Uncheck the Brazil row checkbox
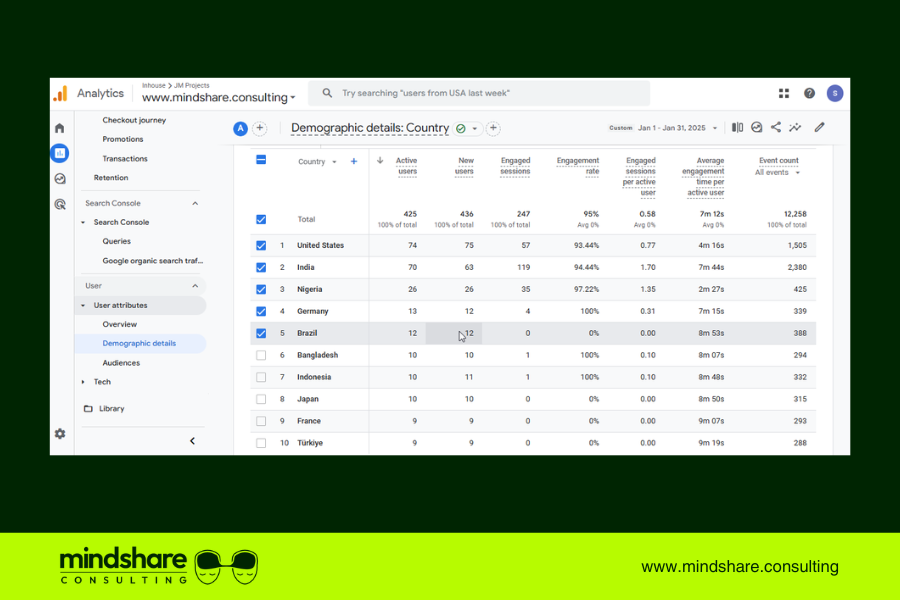Screen dimensions: 900x600 (261, 333)
